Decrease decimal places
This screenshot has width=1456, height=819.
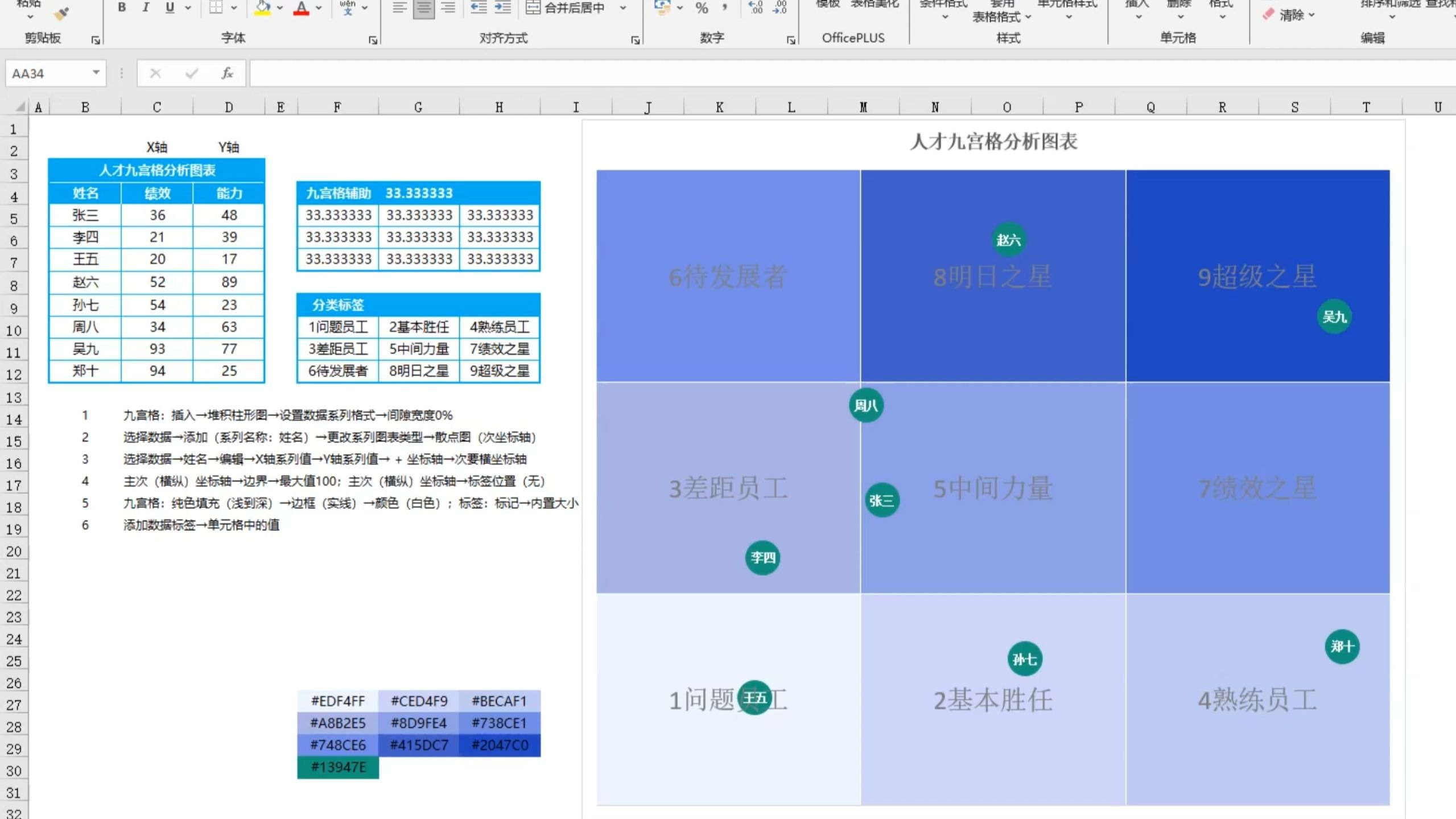779,8
